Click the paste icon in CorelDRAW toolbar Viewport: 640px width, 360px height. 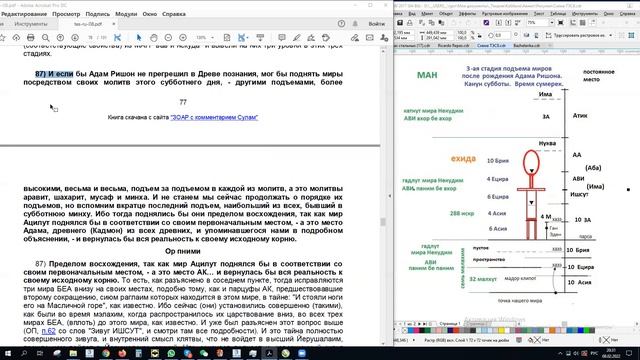coord(441,23)
